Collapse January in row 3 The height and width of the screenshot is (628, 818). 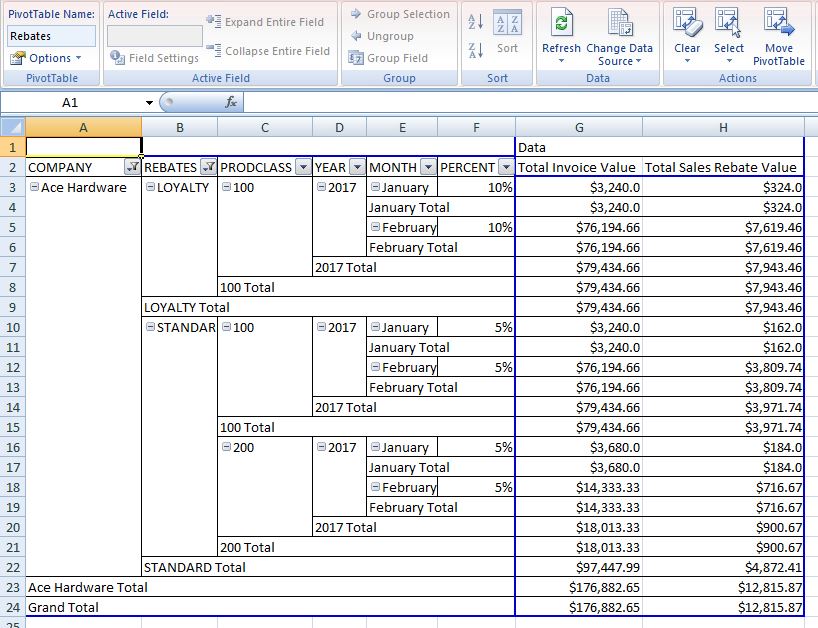coord(375,187)
